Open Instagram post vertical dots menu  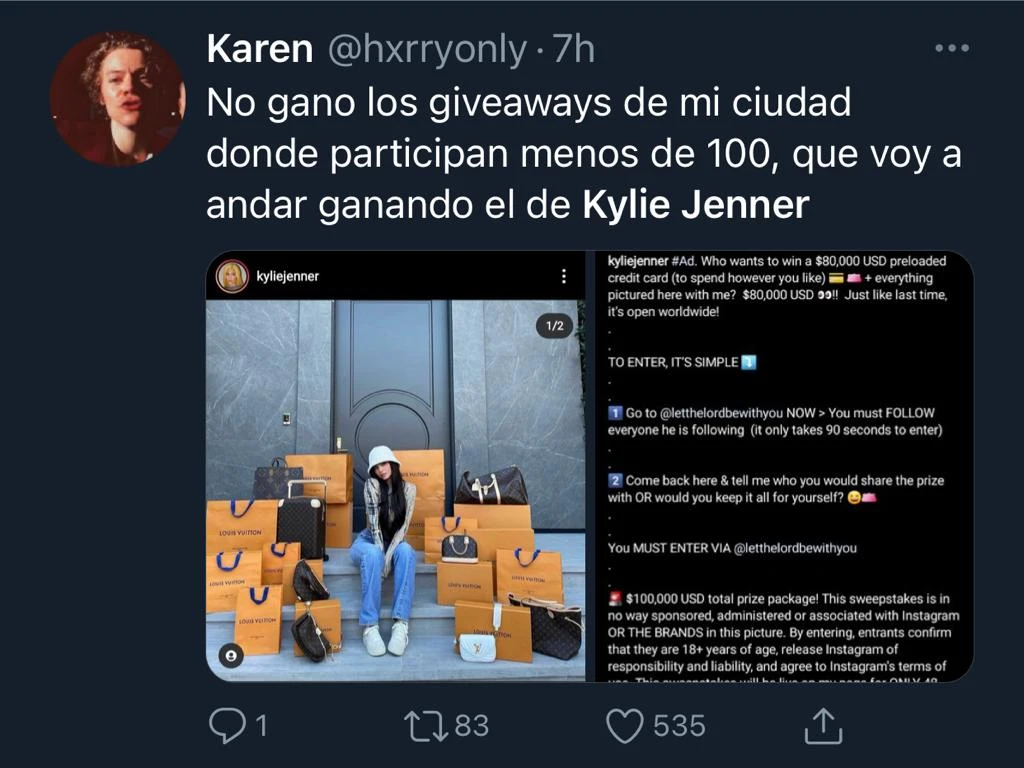point(564,276)
